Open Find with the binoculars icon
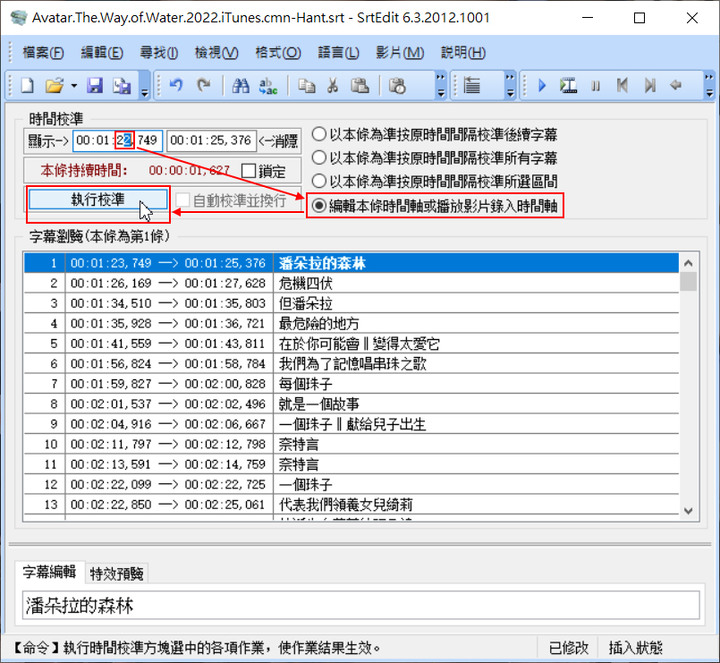This screenshot has width=720, height=663. coord(241,85)
